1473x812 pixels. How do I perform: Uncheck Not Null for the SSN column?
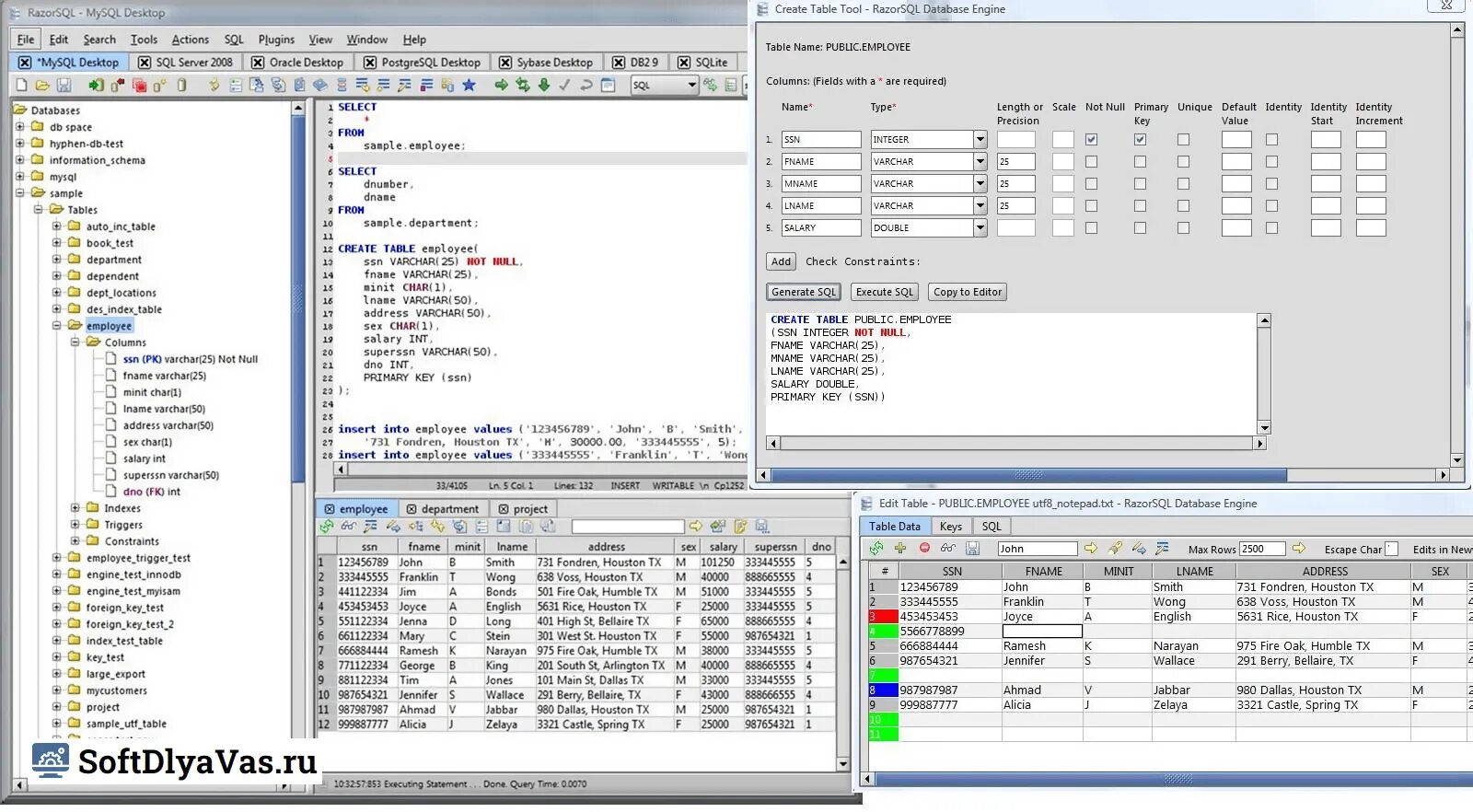[1091, 140]
